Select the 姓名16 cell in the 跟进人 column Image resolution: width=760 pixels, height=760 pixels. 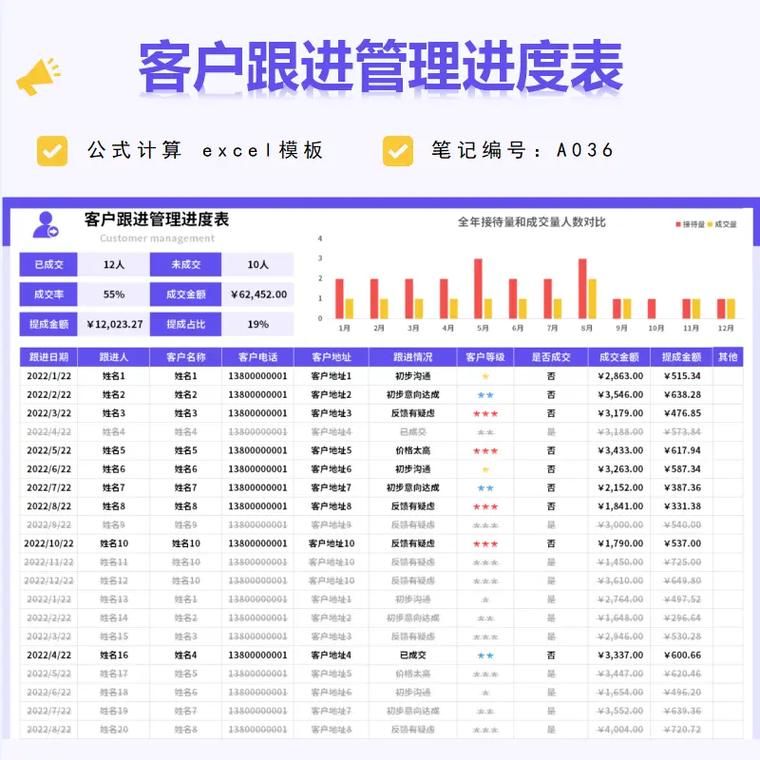[x=113, y=655]
